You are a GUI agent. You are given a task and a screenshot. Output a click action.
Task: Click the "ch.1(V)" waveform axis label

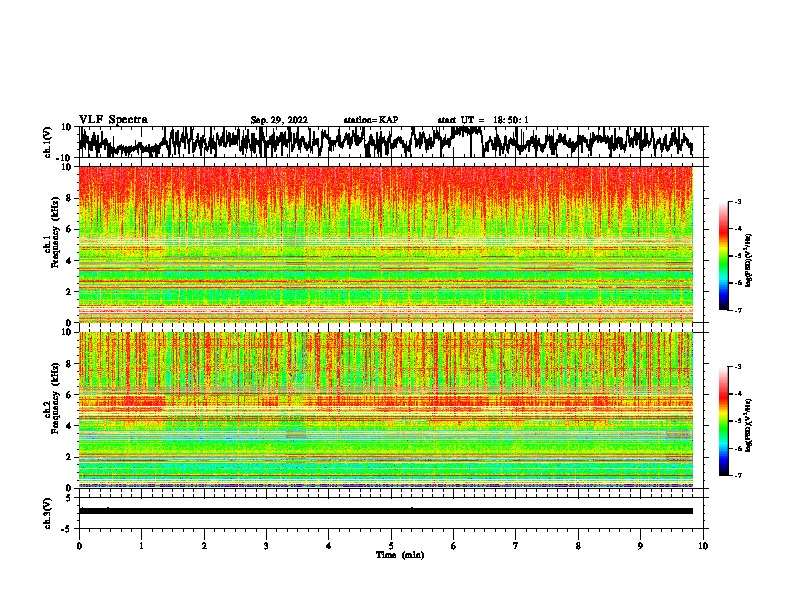point(48,142)
